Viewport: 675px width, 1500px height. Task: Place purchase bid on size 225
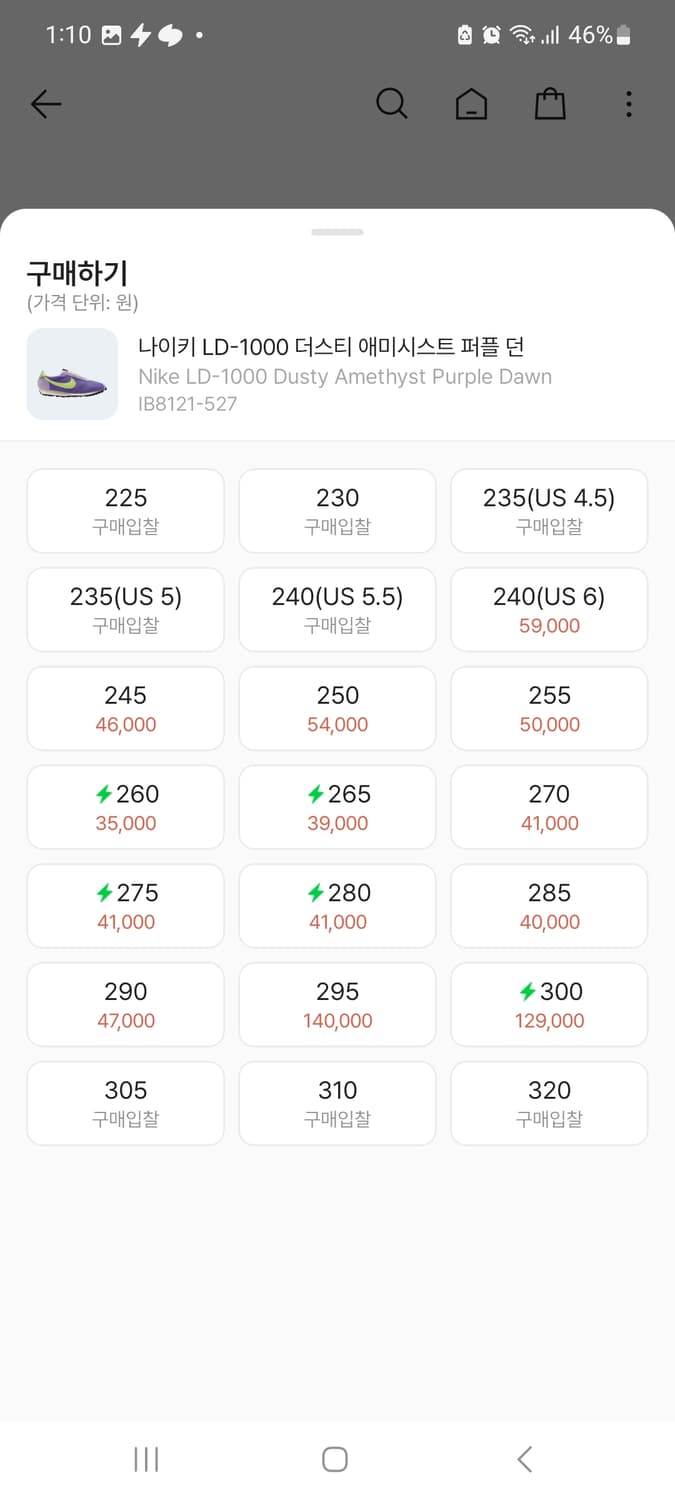[125, 511]
